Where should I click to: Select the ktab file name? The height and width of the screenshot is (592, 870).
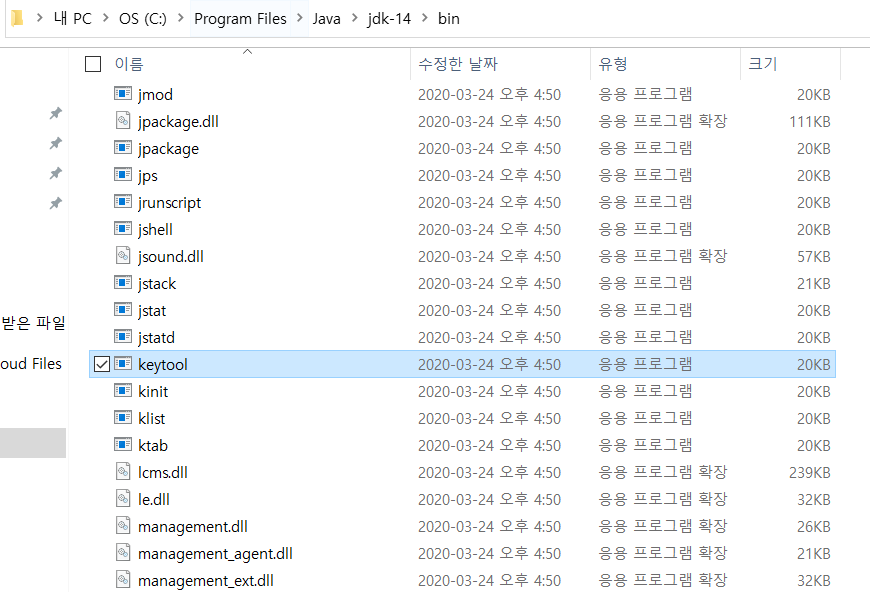click(x=153, y=445)
